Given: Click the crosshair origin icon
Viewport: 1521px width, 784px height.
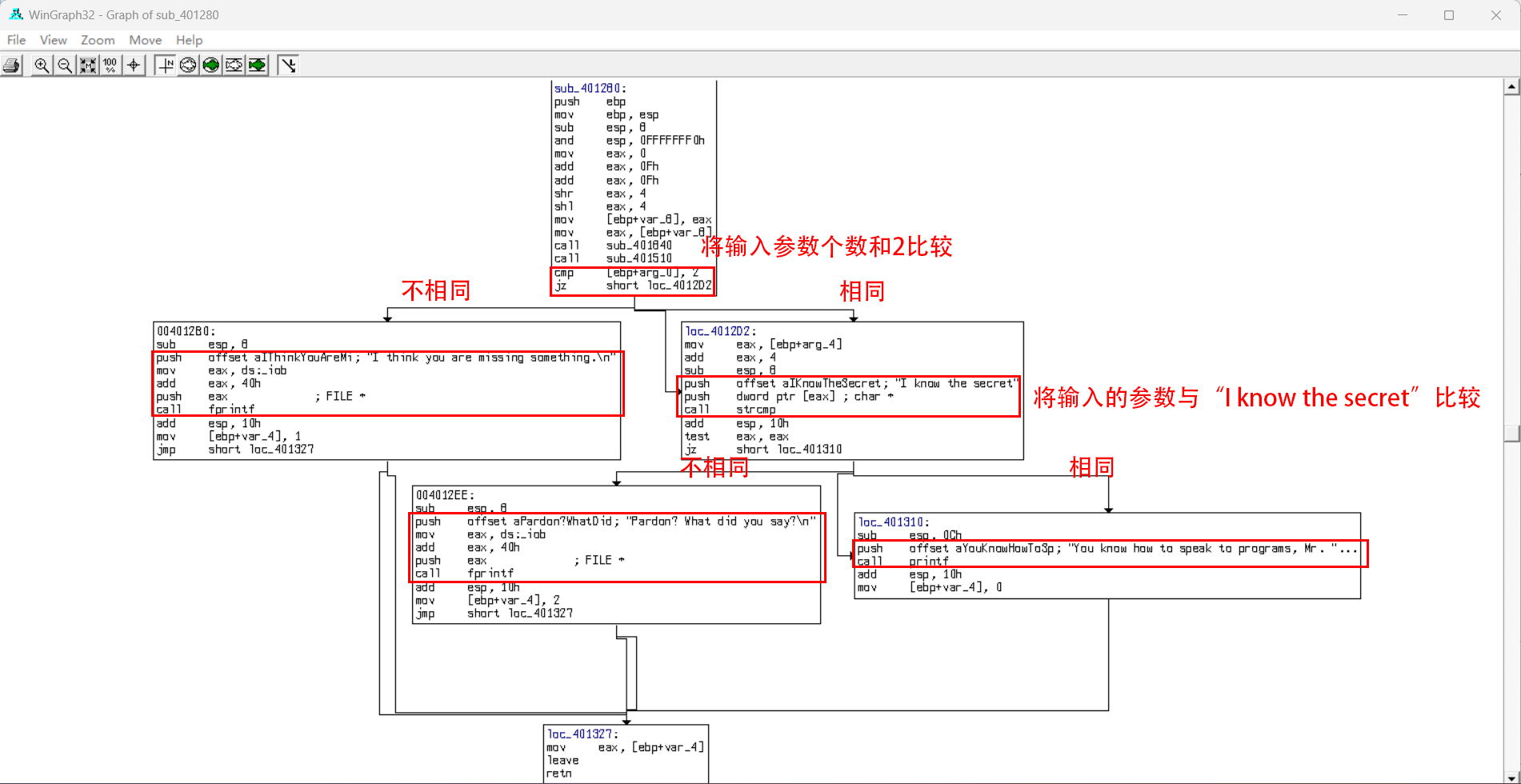Looking at the screenshot, I should [x=134, y=66].
